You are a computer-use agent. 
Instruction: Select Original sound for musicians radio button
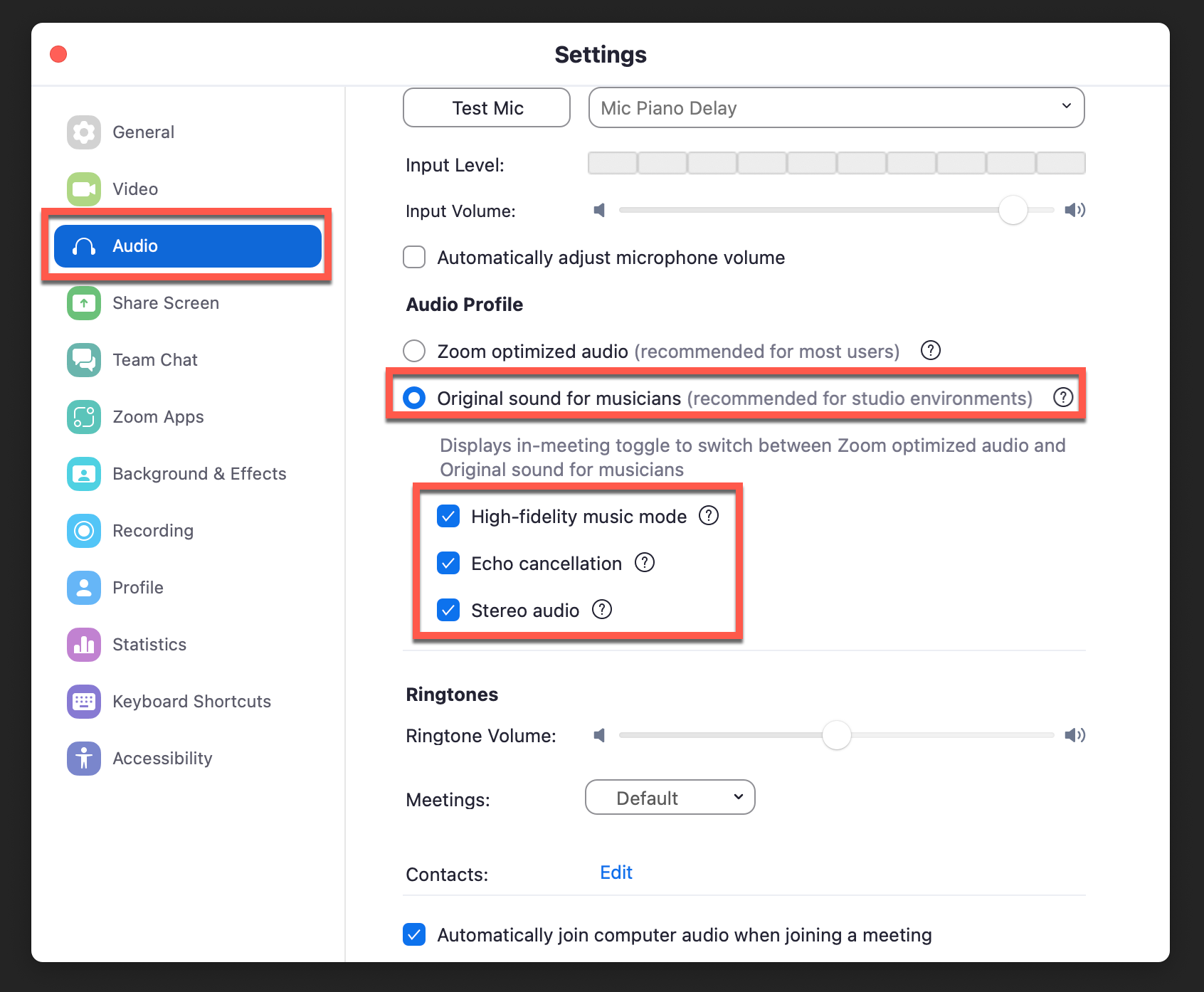tap(414, 398)
